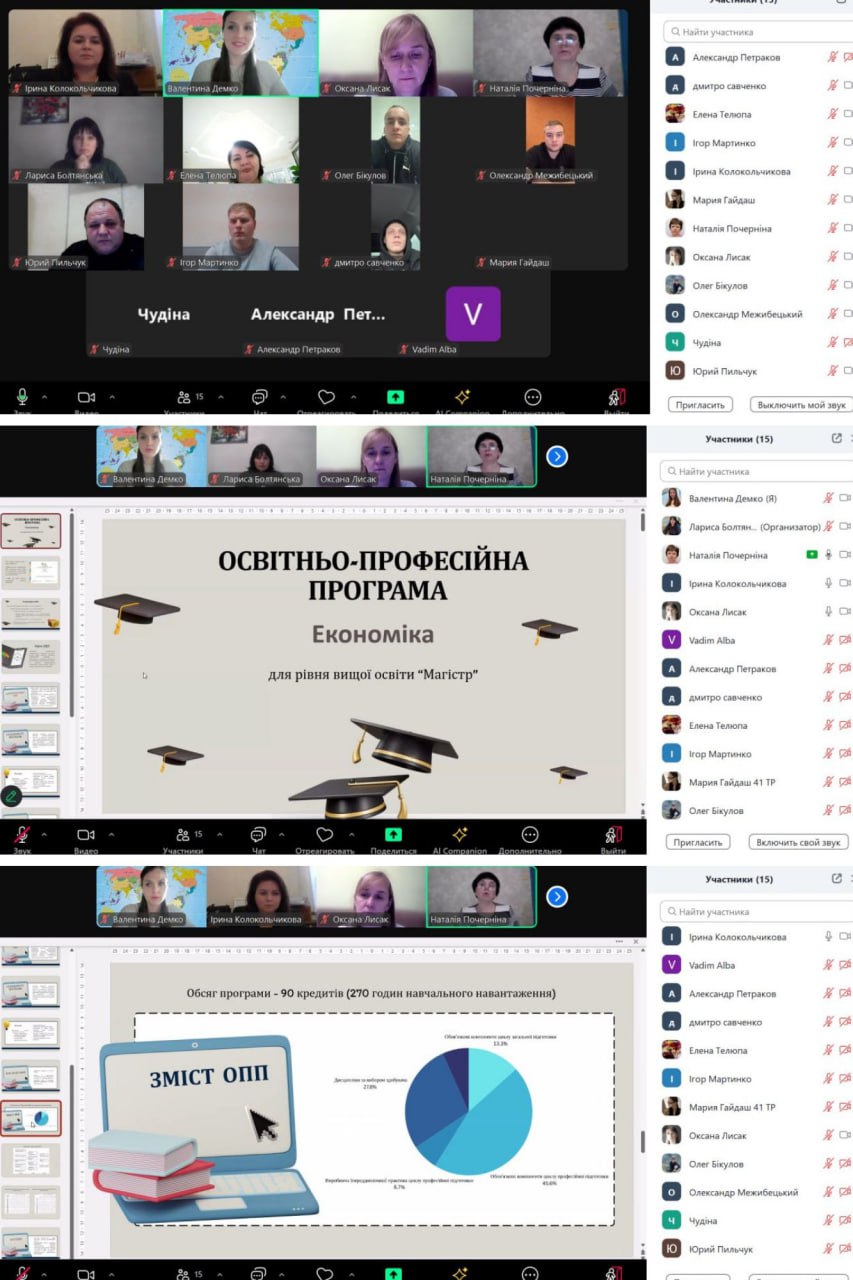This screenshot has width=853, height=1280.
Task: Toggle Ірина Колокольчикова's mic icon in ЗМІСТ ОПП window list
Action: coord(829,936)
